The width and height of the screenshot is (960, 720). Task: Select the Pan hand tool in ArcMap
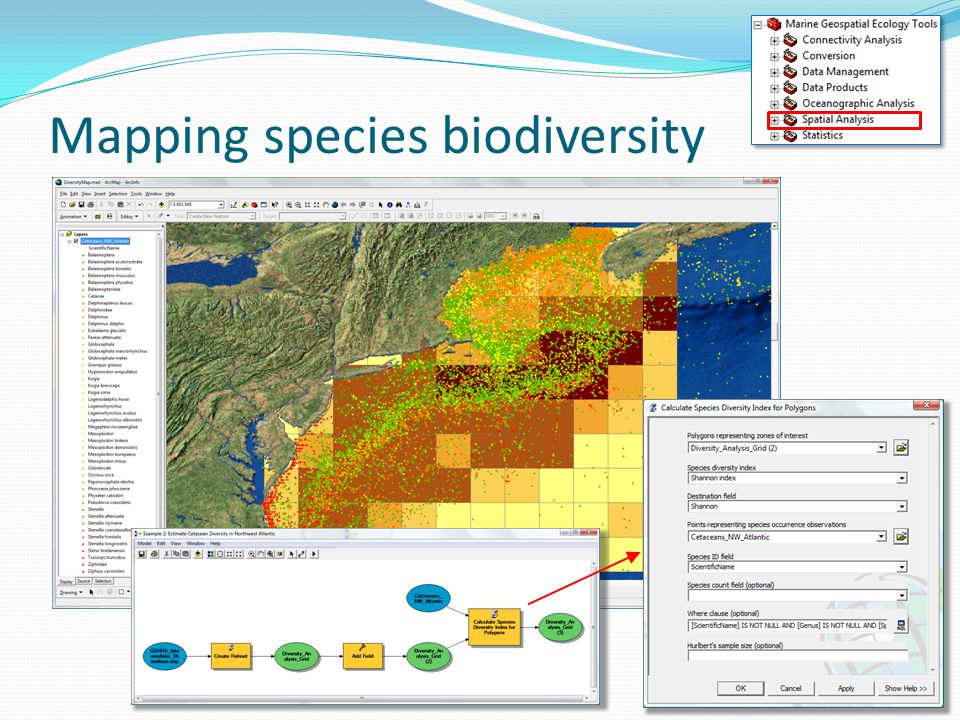coord(325,204)
